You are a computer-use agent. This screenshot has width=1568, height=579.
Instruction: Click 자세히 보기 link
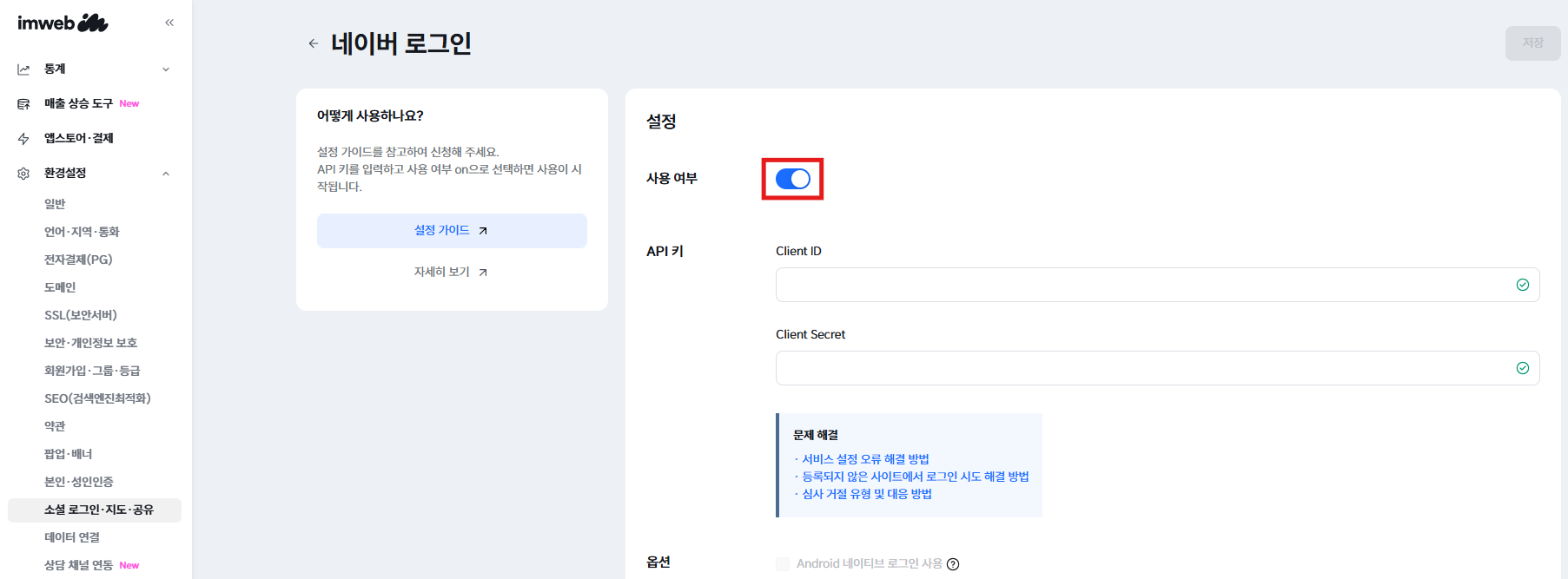point(451,273)
